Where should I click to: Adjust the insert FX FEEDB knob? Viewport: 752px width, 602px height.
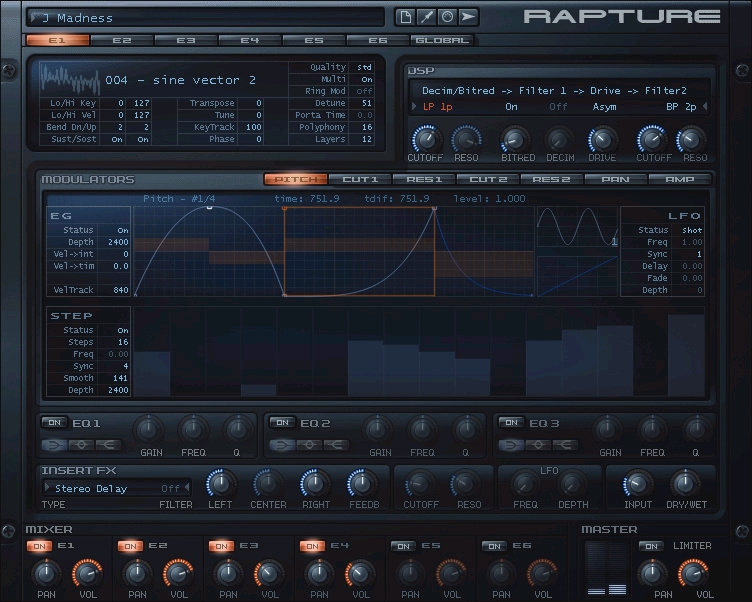(363, 484)
